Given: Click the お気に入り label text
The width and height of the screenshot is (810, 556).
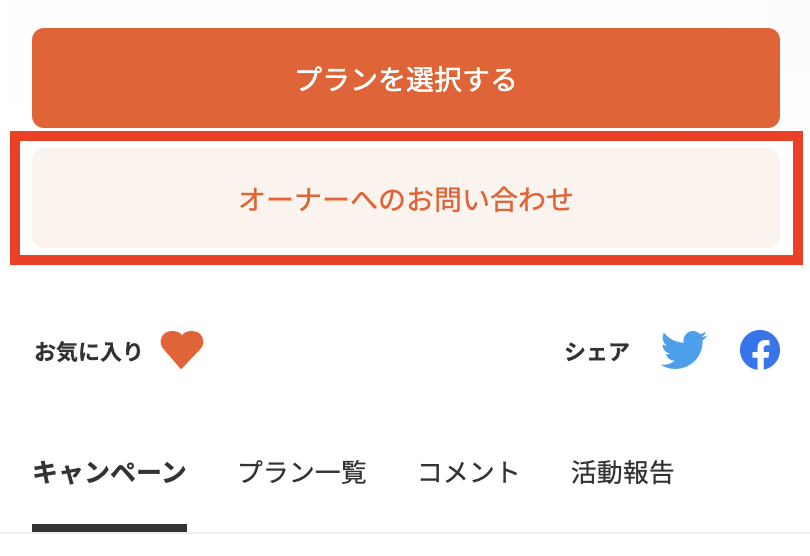Looking at the screenshot, I should [x=88, y=351].
